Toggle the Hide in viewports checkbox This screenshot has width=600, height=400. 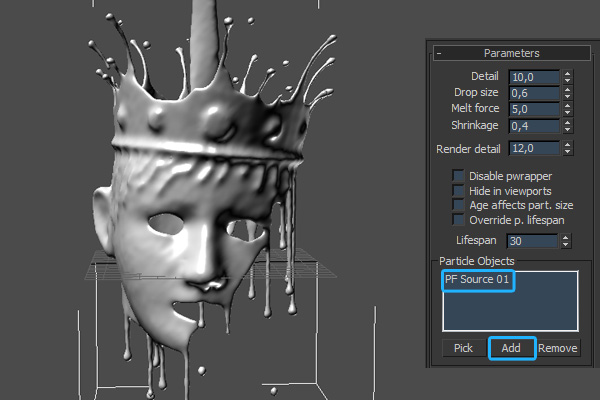click(x=459, y=190)
